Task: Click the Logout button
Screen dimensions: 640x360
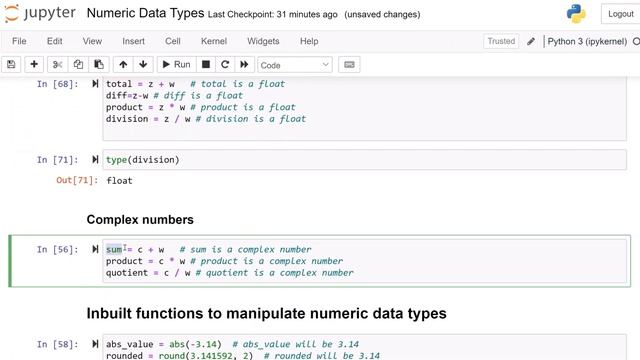Action: click(x=621, y=14)
